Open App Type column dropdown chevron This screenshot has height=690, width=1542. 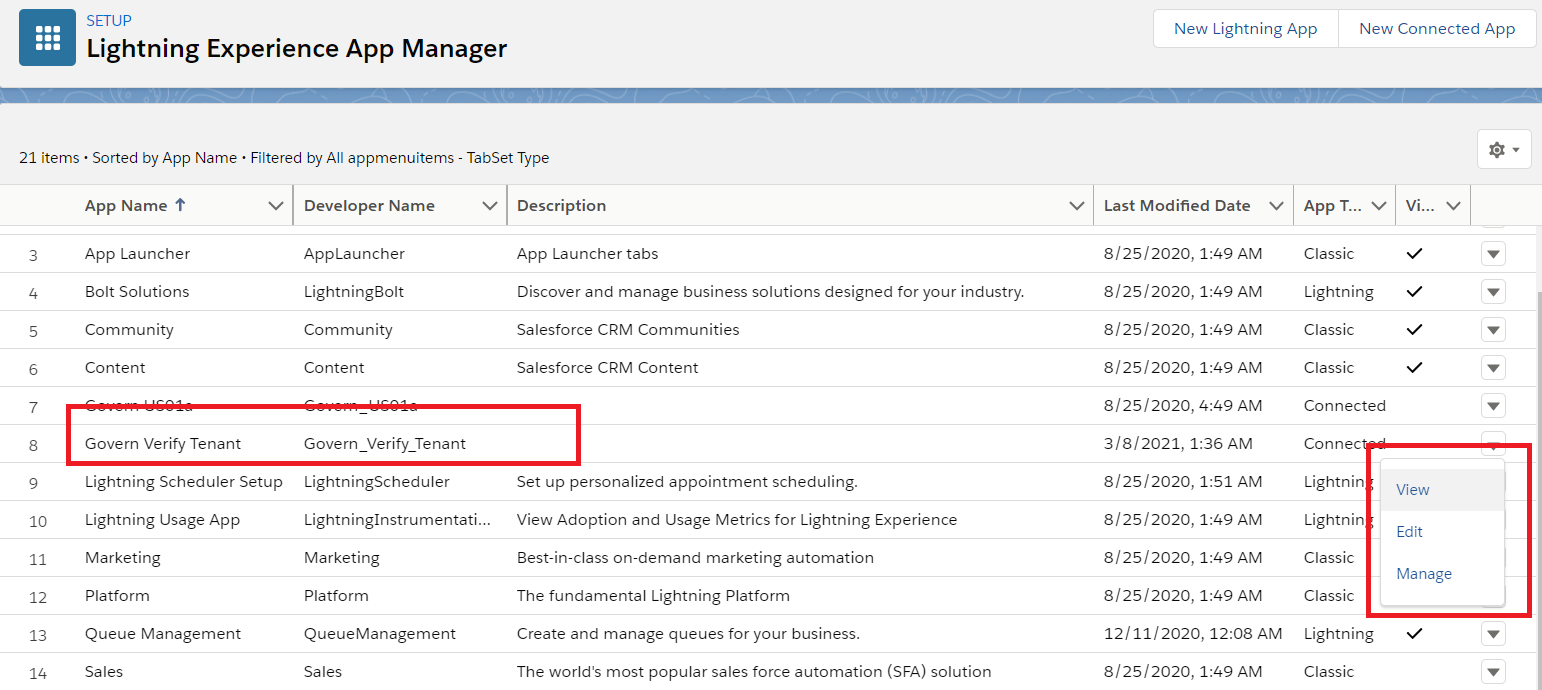[x=1379, y=206]
